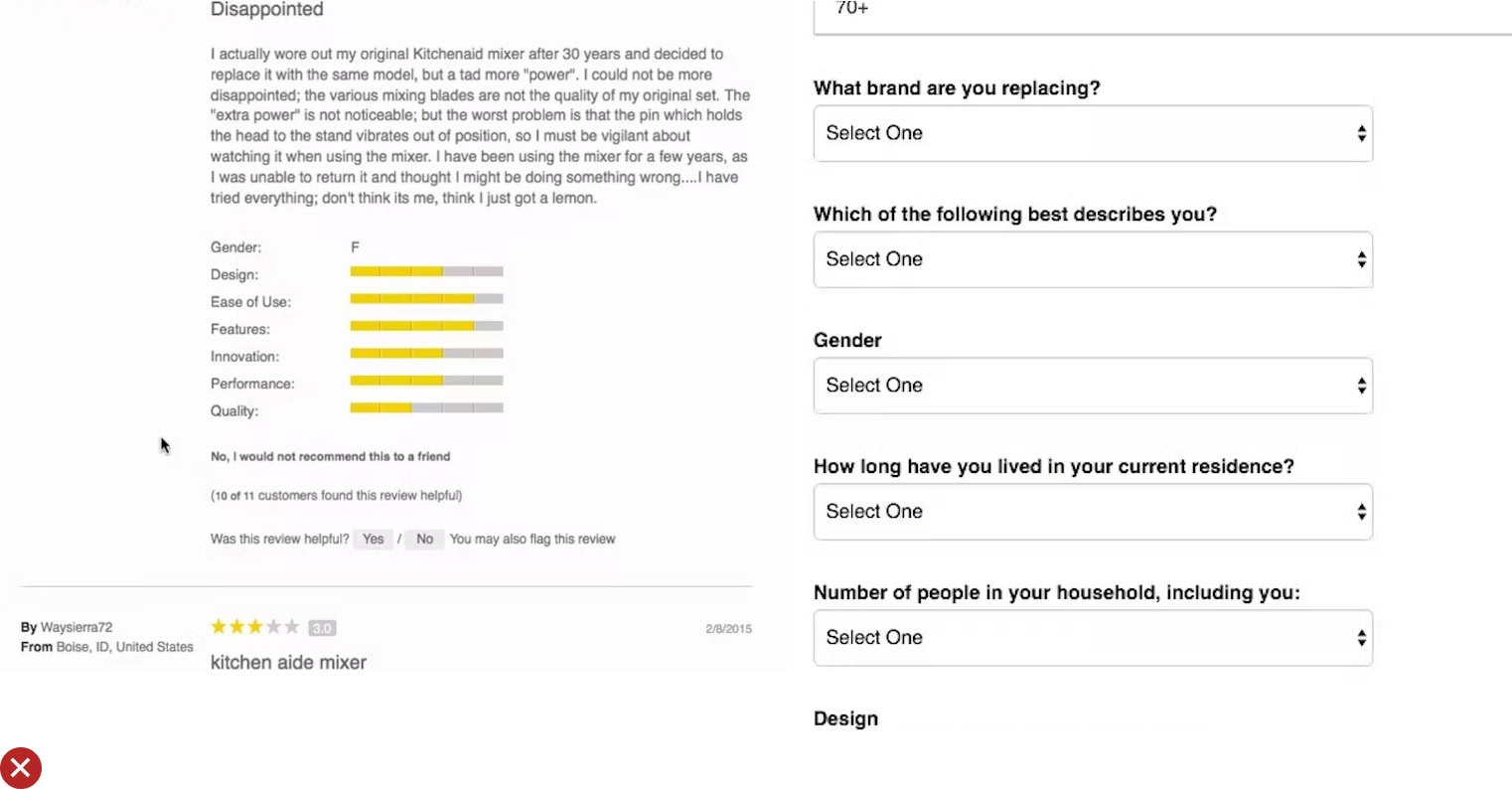Click the Quality rating bar
This screenshot has height=789, width=1512.
click(x=426, y=407)
